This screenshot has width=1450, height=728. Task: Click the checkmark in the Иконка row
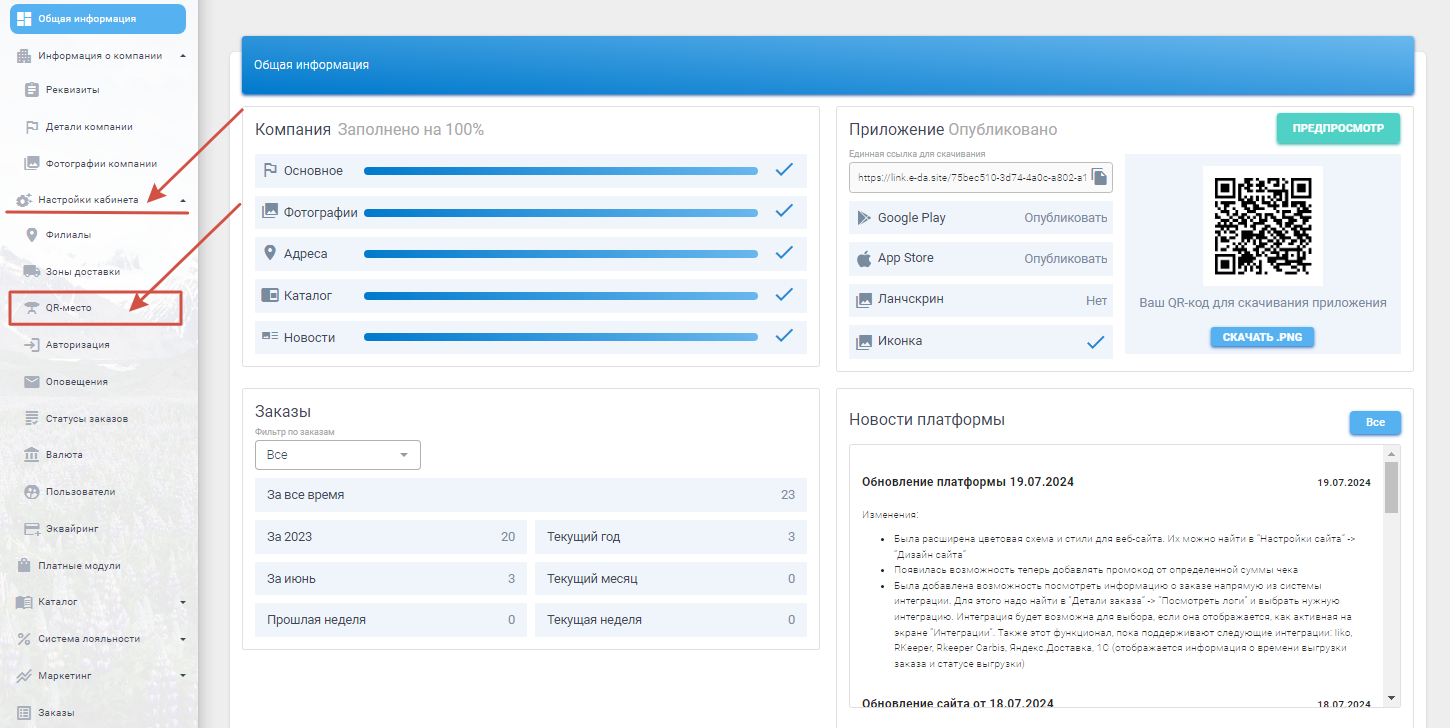1096,341
